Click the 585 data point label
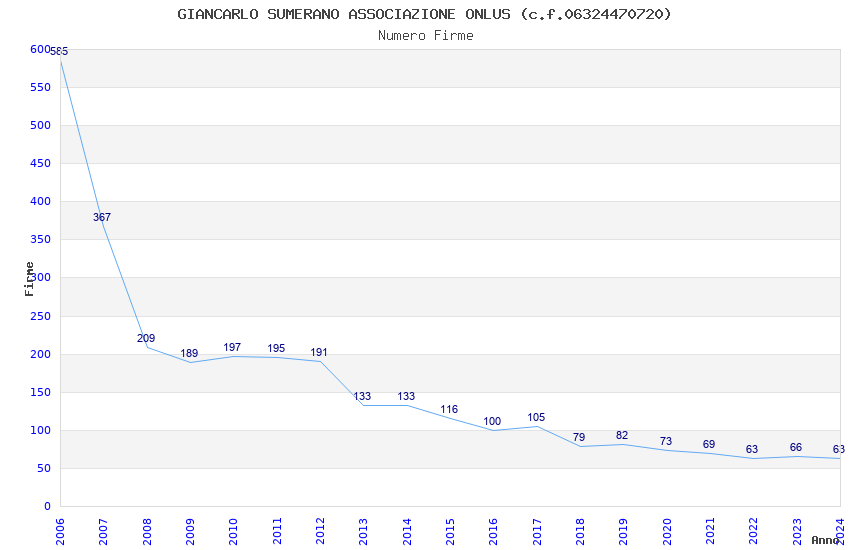 59,51
